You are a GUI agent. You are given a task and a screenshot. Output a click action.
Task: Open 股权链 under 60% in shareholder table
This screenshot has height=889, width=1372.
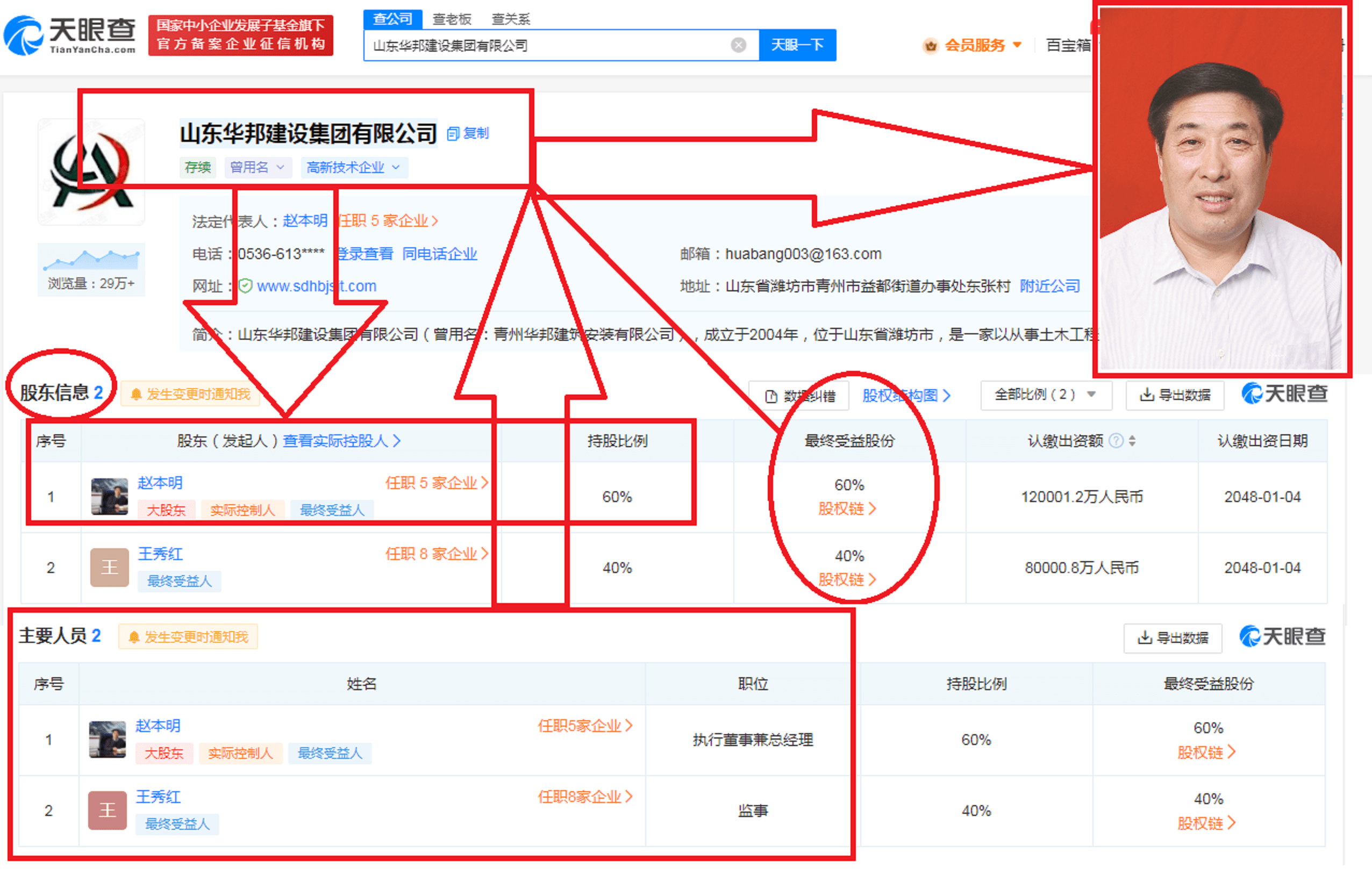[847, 509]
